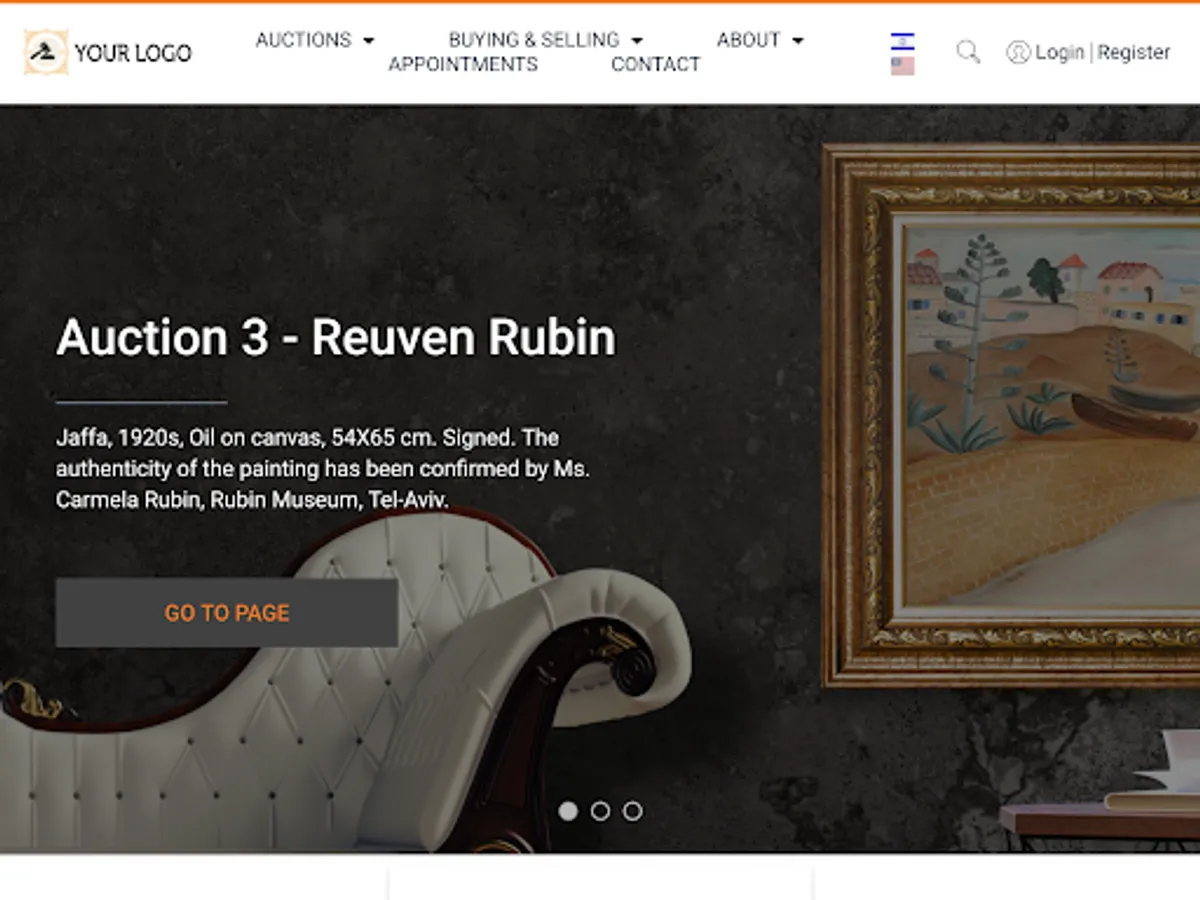Open the Appointments menu item
The width and height of the screenshot is (1200, 900).
click(463, 64)
